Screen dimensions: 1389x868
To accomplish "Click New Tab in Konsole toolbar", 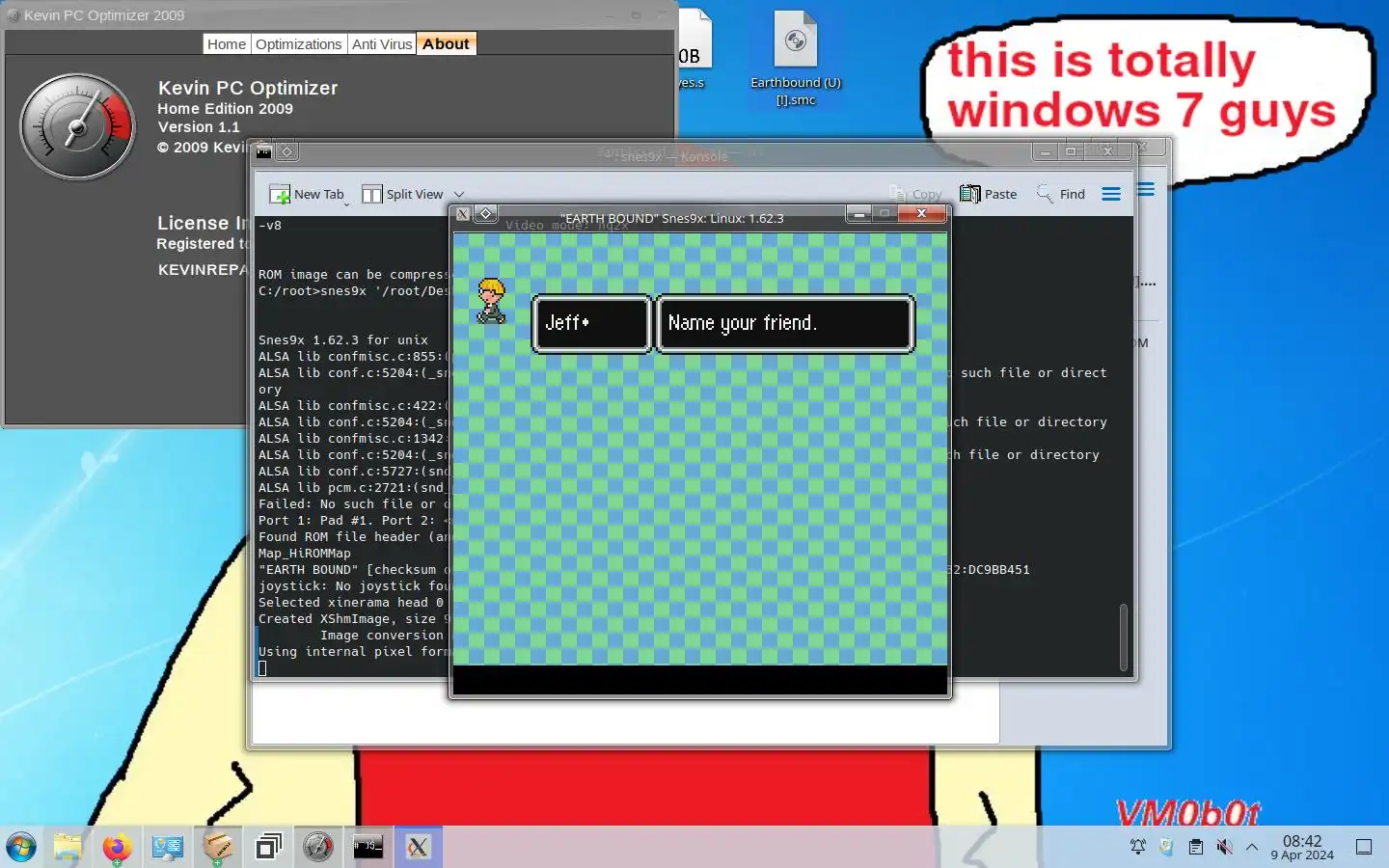I will click(307, 194).
